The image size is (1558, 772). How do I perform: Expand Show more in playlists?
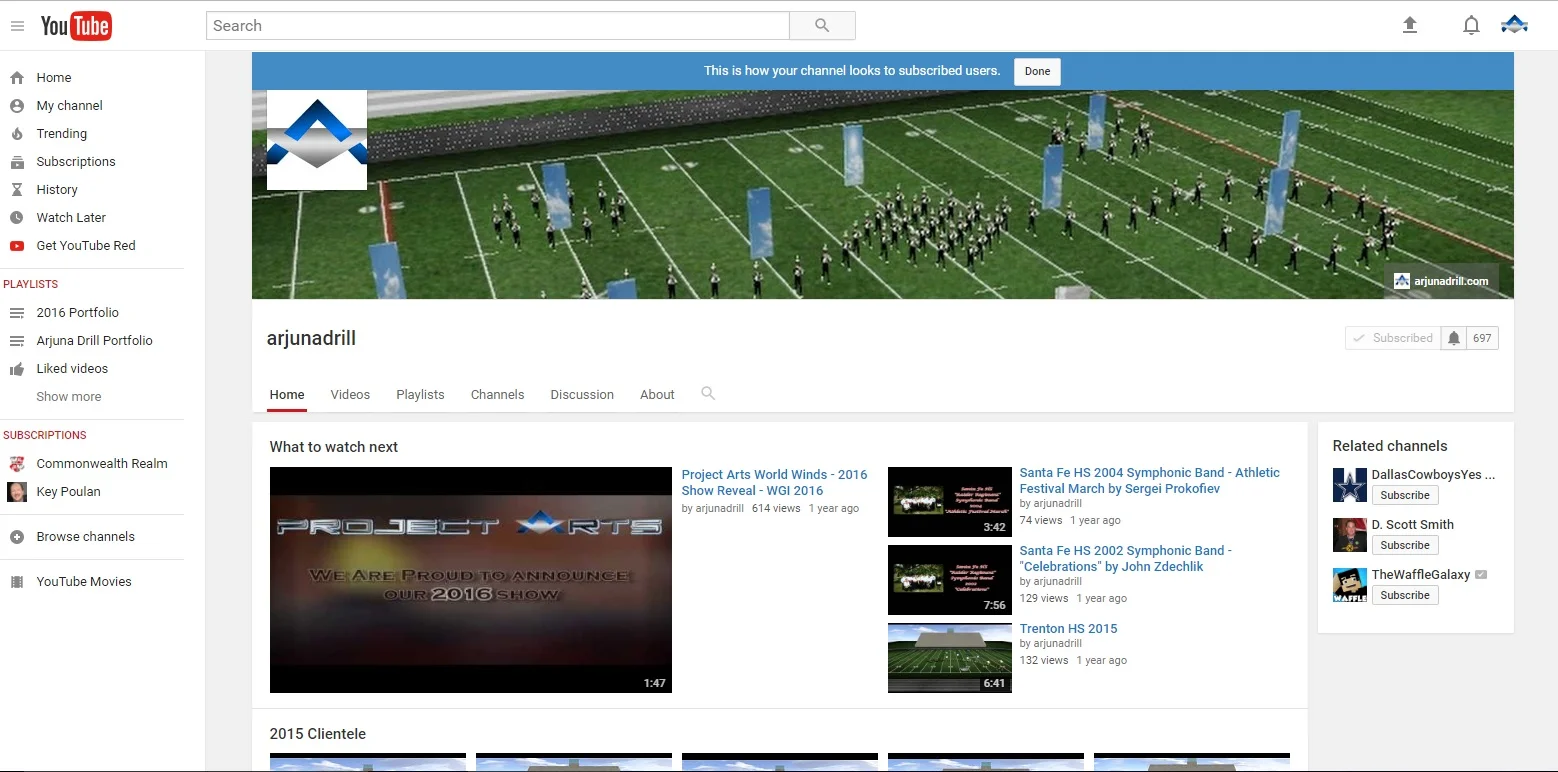click(69, 396)
